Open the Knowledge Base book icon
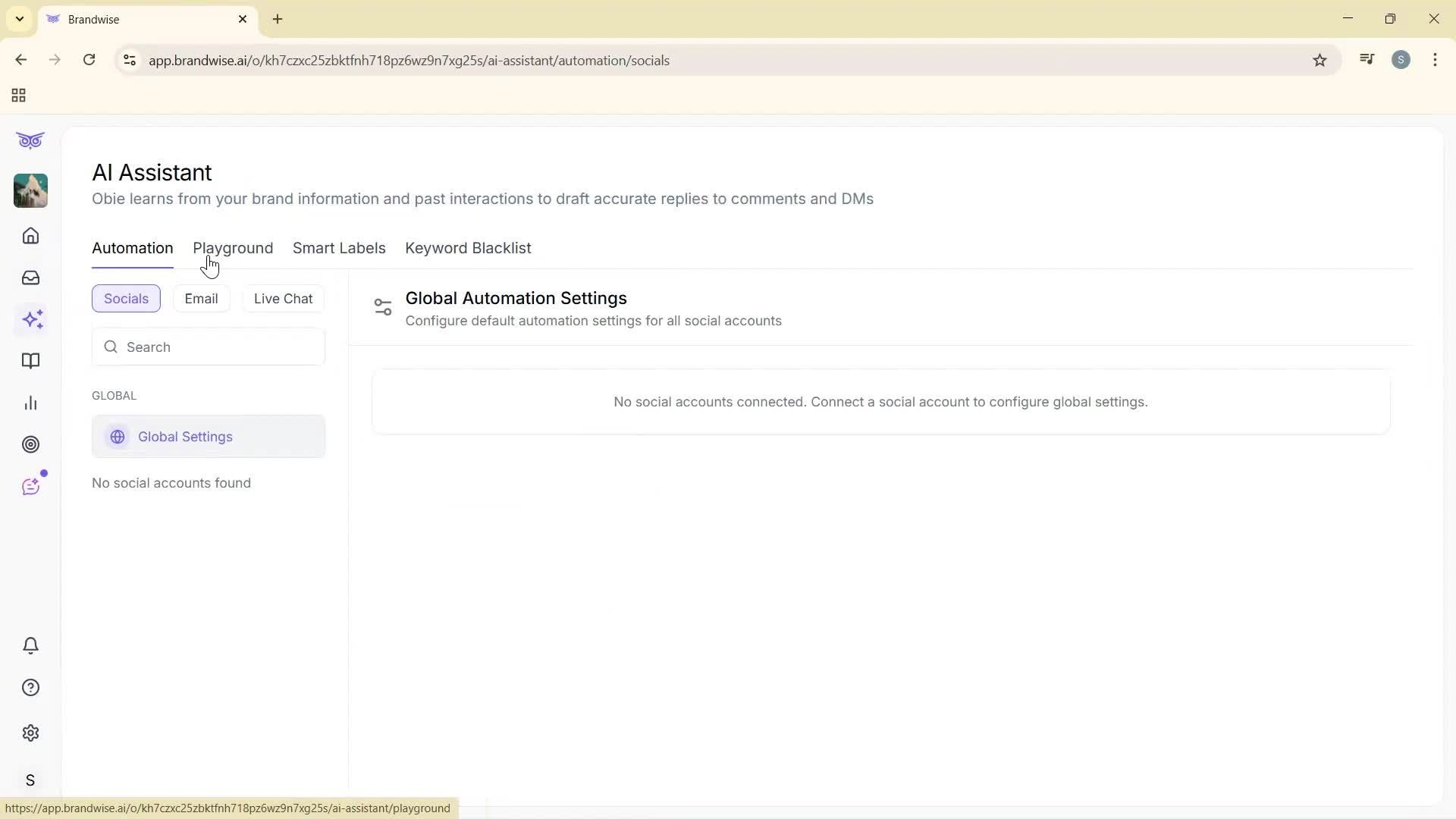This screenshot has height=819, width=1456. [x=30, y=361]
